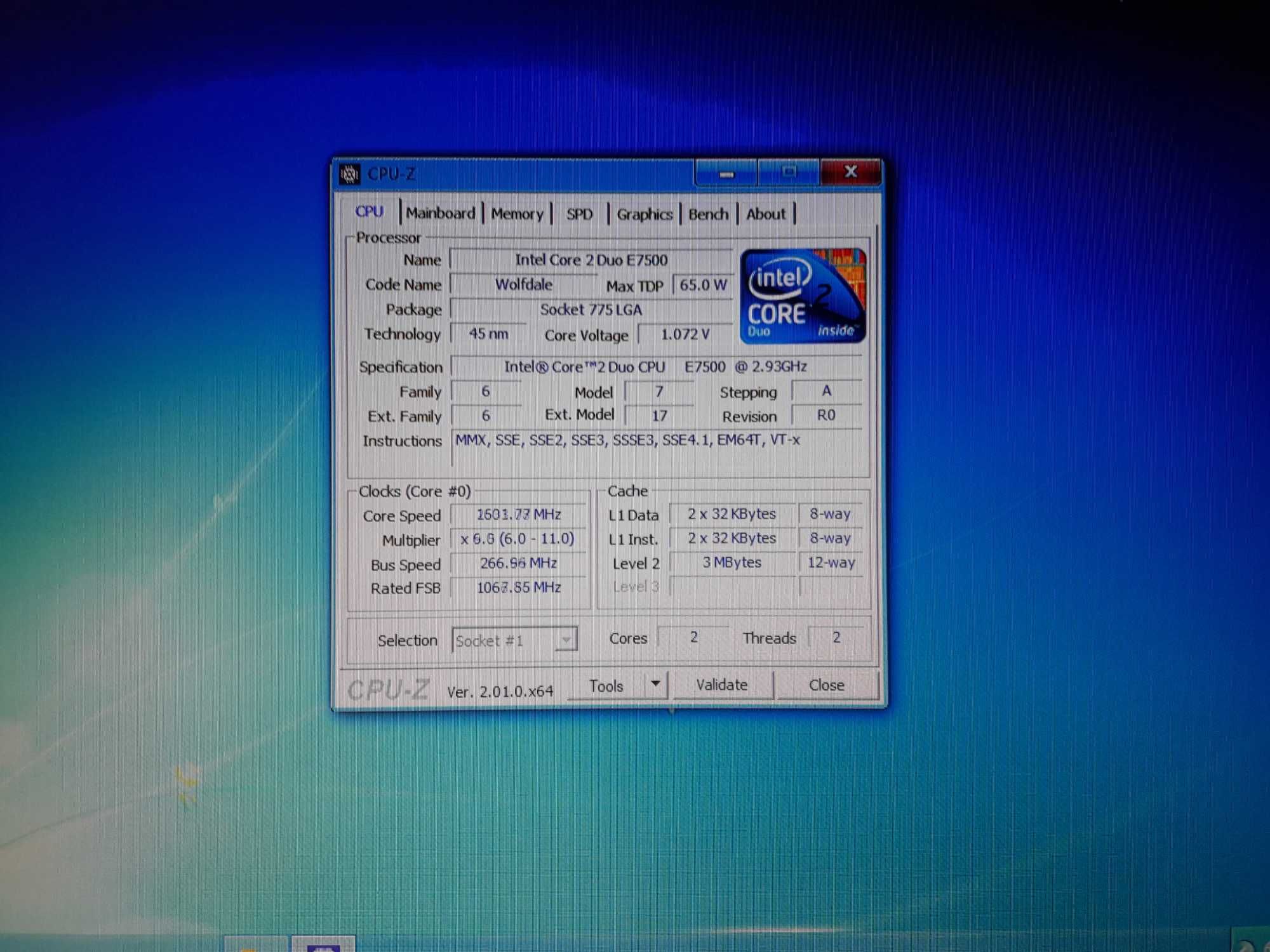1270x952 pixels.
Task: Click the Model value 7
Action: pyautogui.click(x=659, y=392)
